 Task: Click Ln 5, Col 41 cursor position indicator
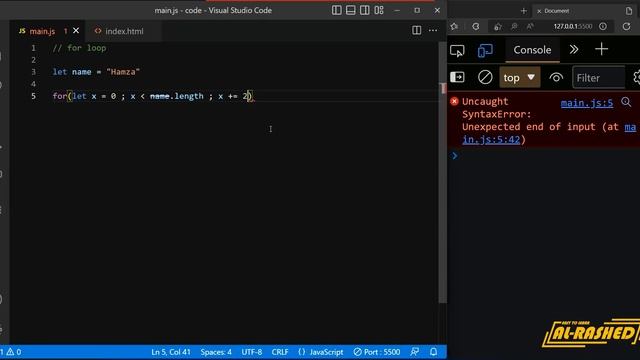coord(171,352)
